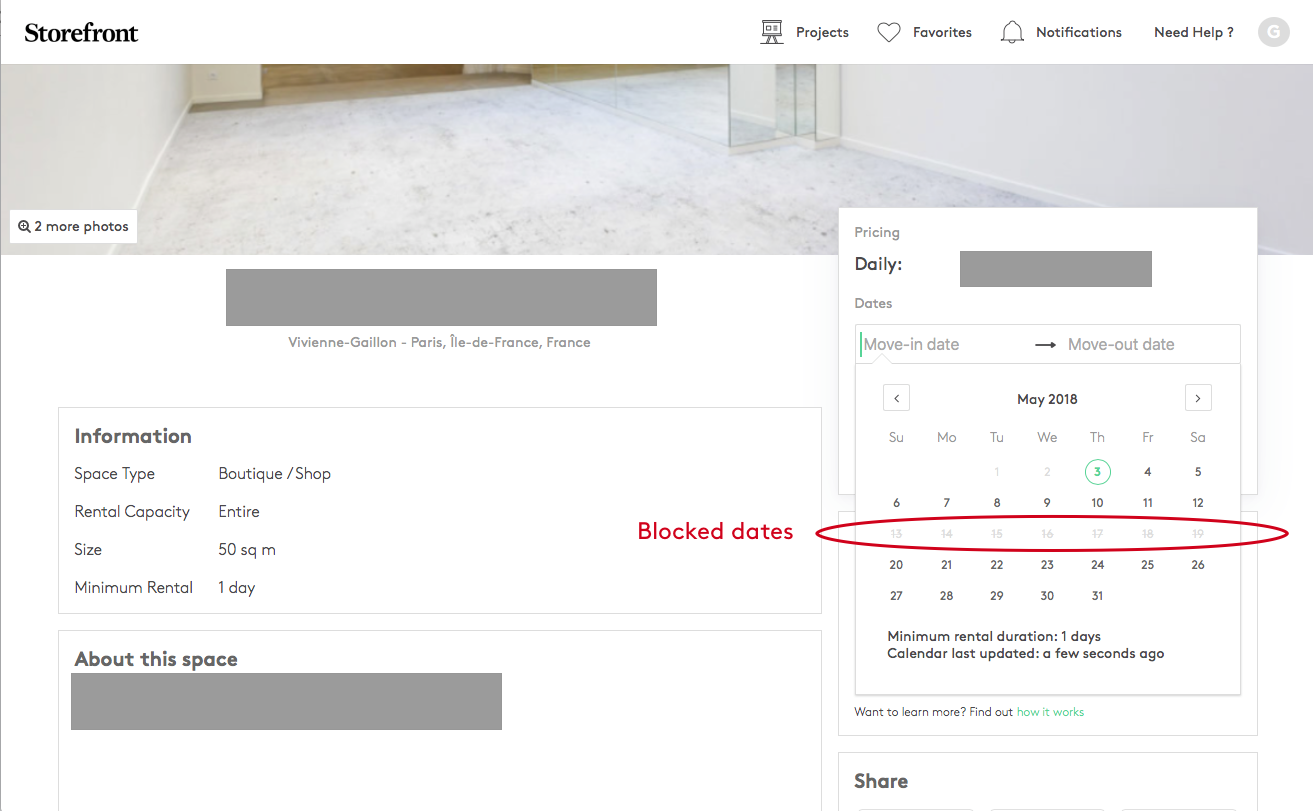Open the Need Help ? menu
1313x811 pixels.
[1193, 32]
